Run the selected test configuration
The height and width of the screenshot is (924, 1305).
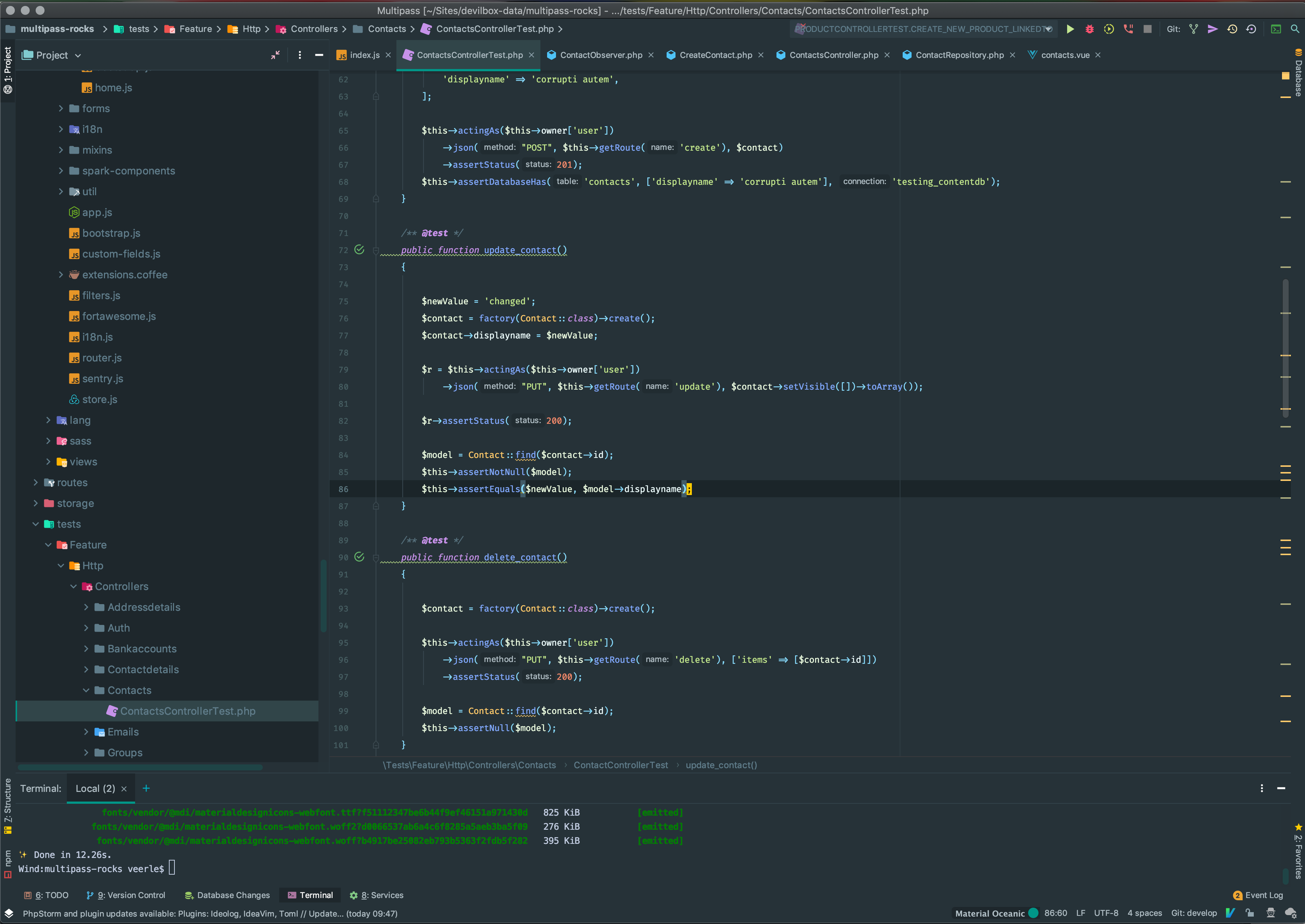[1070, 29]
